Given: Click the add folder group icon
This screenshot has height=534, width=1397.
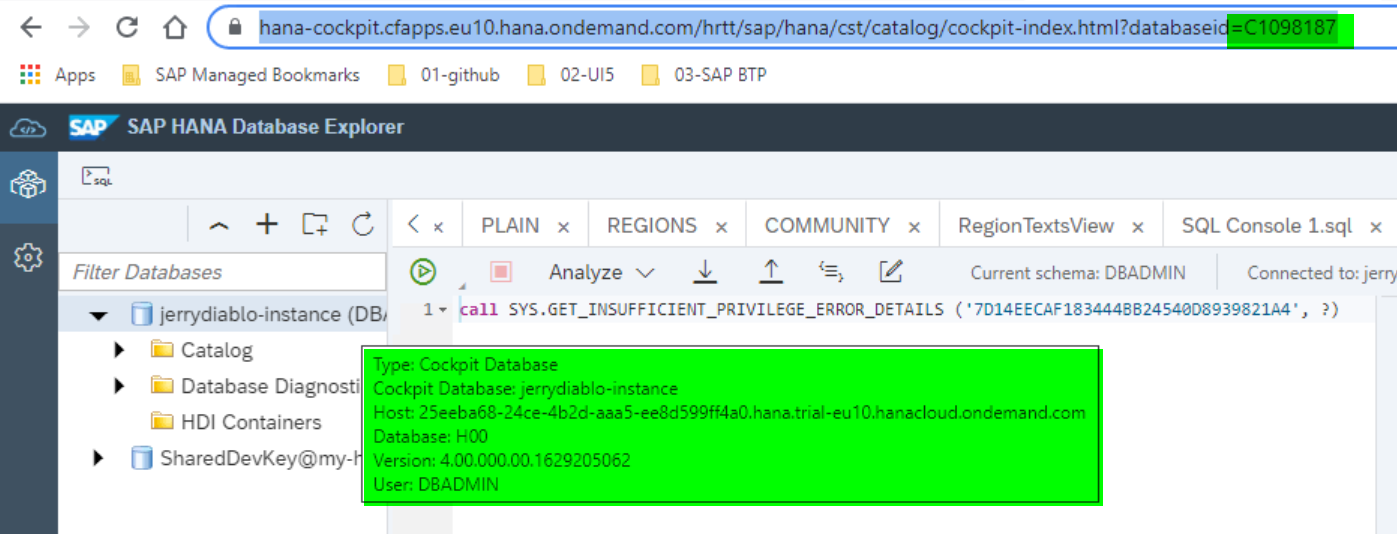Looking at the screenshot, I should click(315, 224).
